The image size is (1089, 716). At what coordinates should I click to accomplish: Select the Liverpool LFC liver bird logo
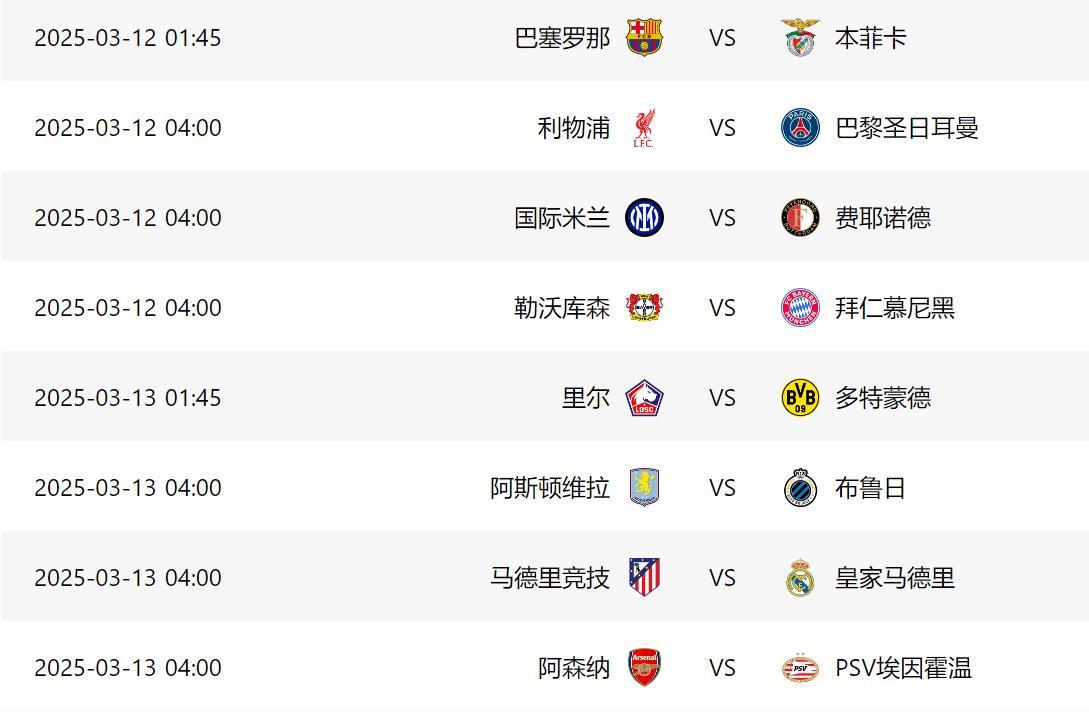tap(644, 128)
